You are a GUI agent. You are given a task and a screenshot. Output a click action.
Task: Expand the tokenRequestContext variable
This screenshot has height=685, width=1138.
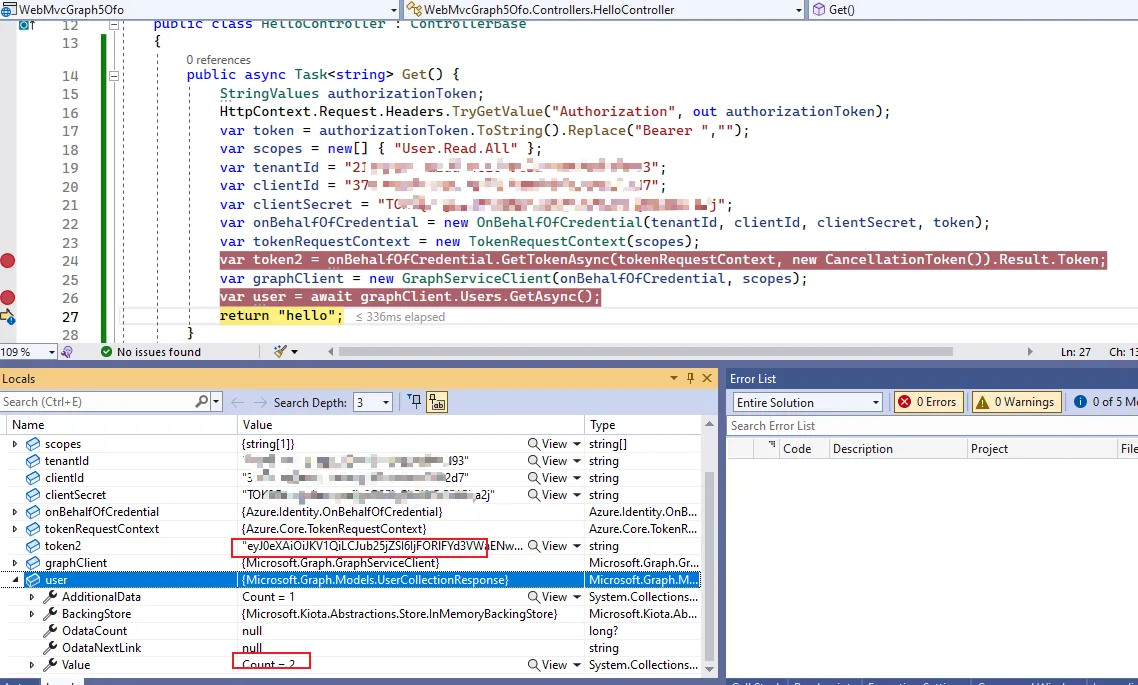(15, 529)
